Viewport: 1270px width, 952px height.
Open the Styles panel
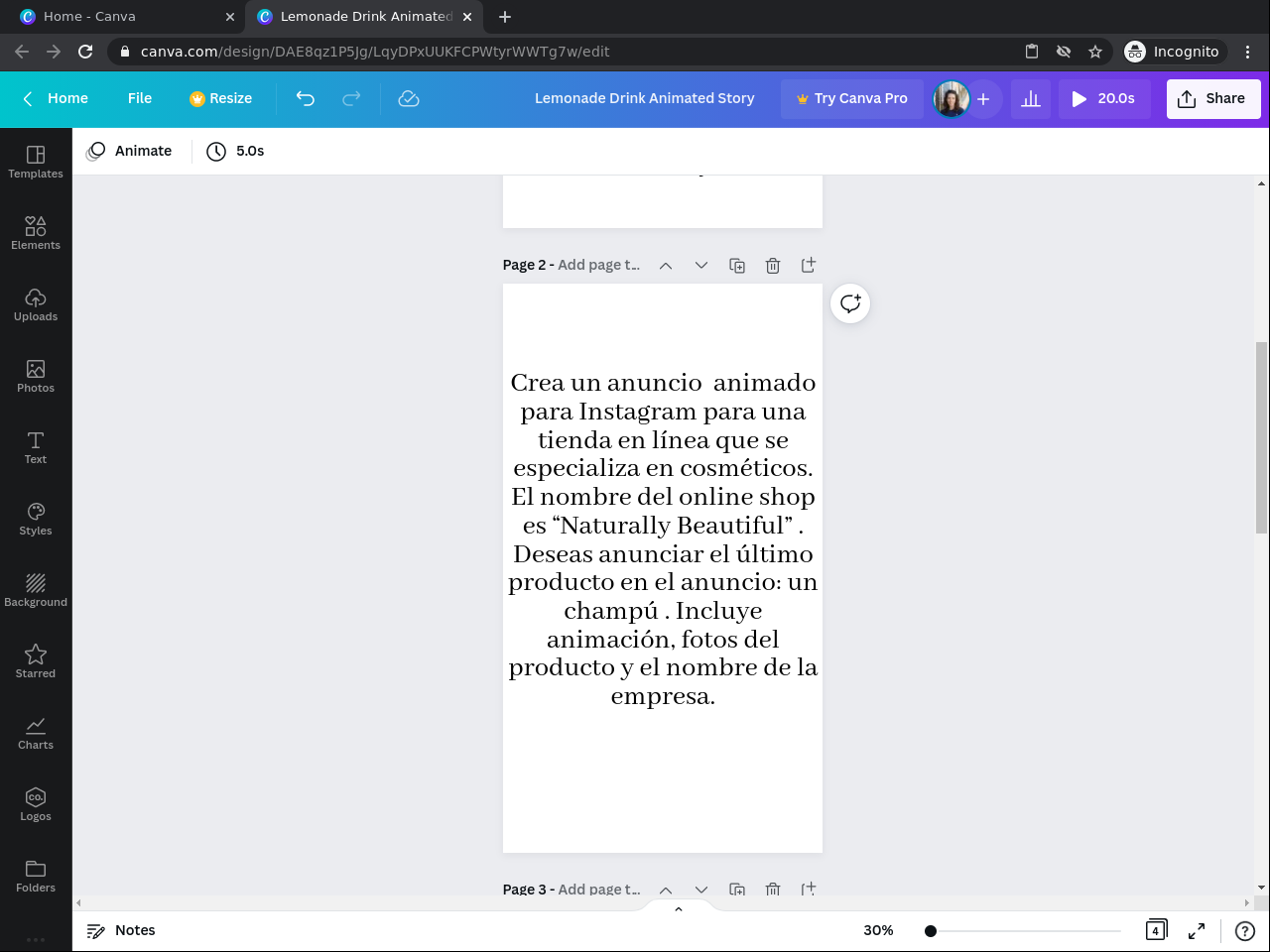(x=36, y=518)
